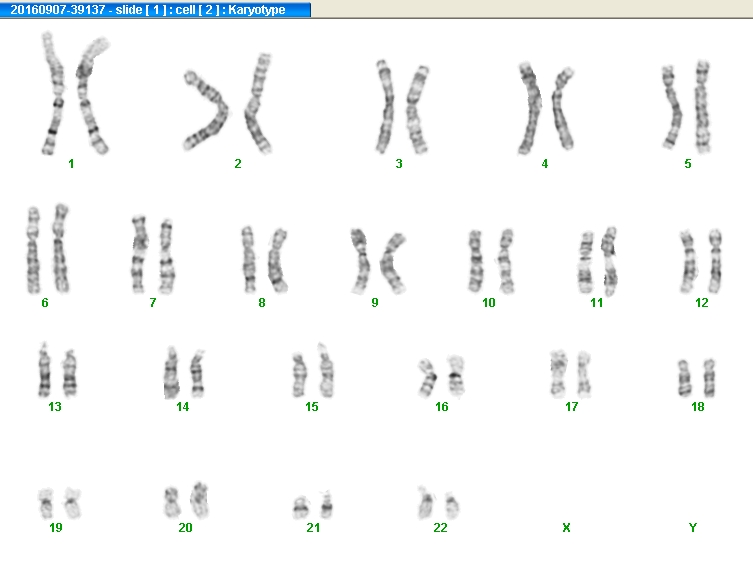Image resolution: width=753 pixels, height=579 pixels.
Task: Click the green label '2'
Action: coord(238,164)
